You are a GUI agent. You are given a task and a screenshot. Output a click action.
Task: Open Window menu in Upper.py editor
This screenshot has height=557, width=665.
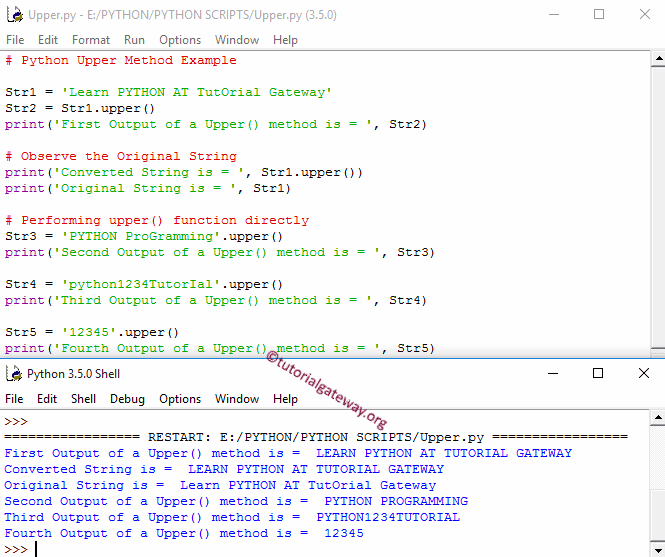click(x=237, y=40)
